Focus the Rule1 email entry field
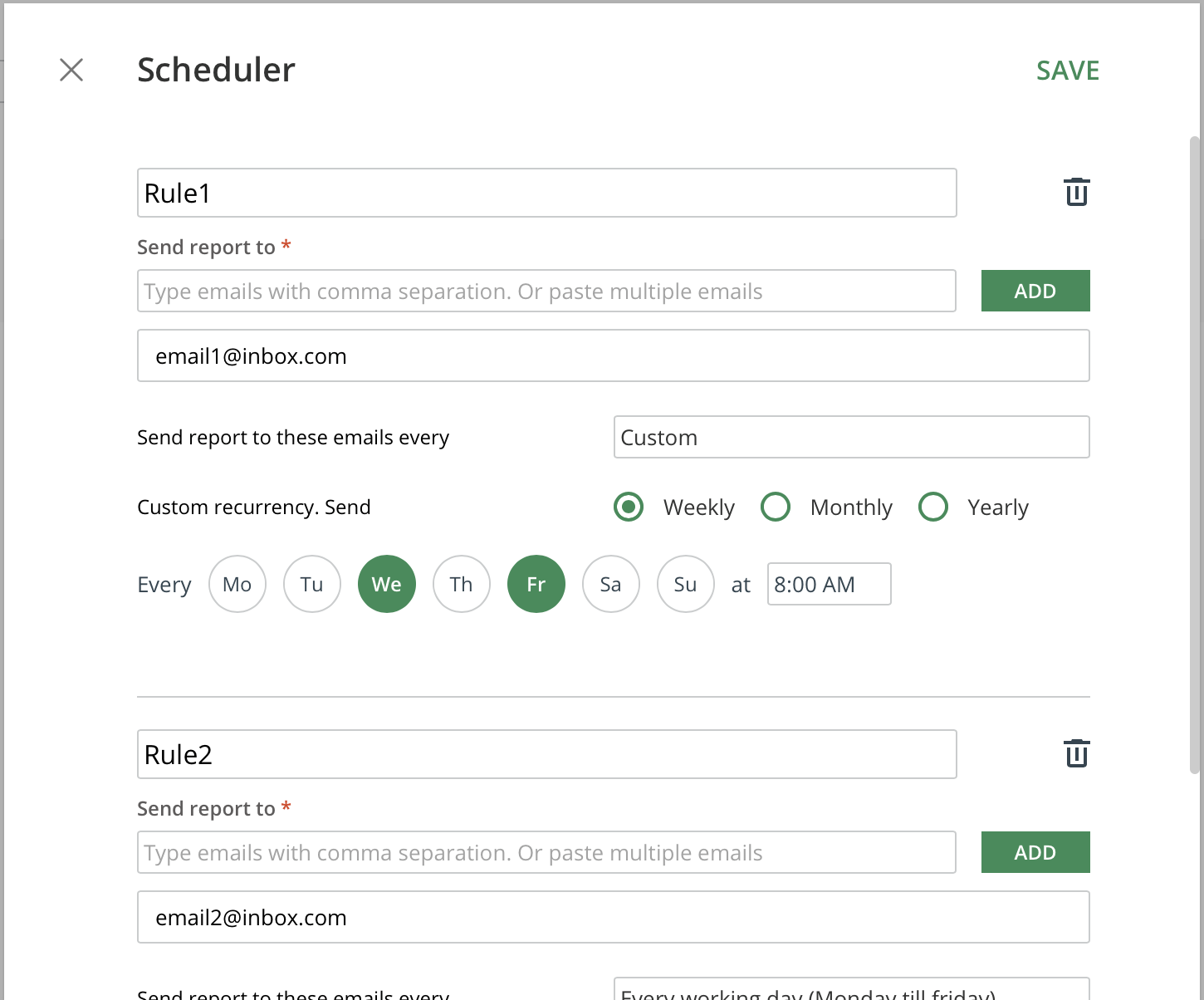Image resolution: width=1204 pixels, height=1000 pixels. pyautogui.click(x=546, y=291)
